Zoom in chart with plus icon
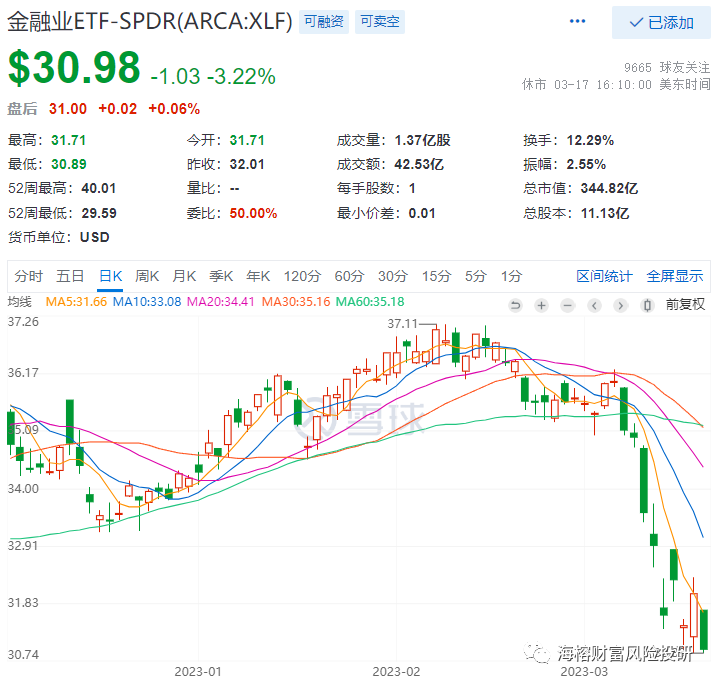 pyautogui.click(x=541, y=305)
